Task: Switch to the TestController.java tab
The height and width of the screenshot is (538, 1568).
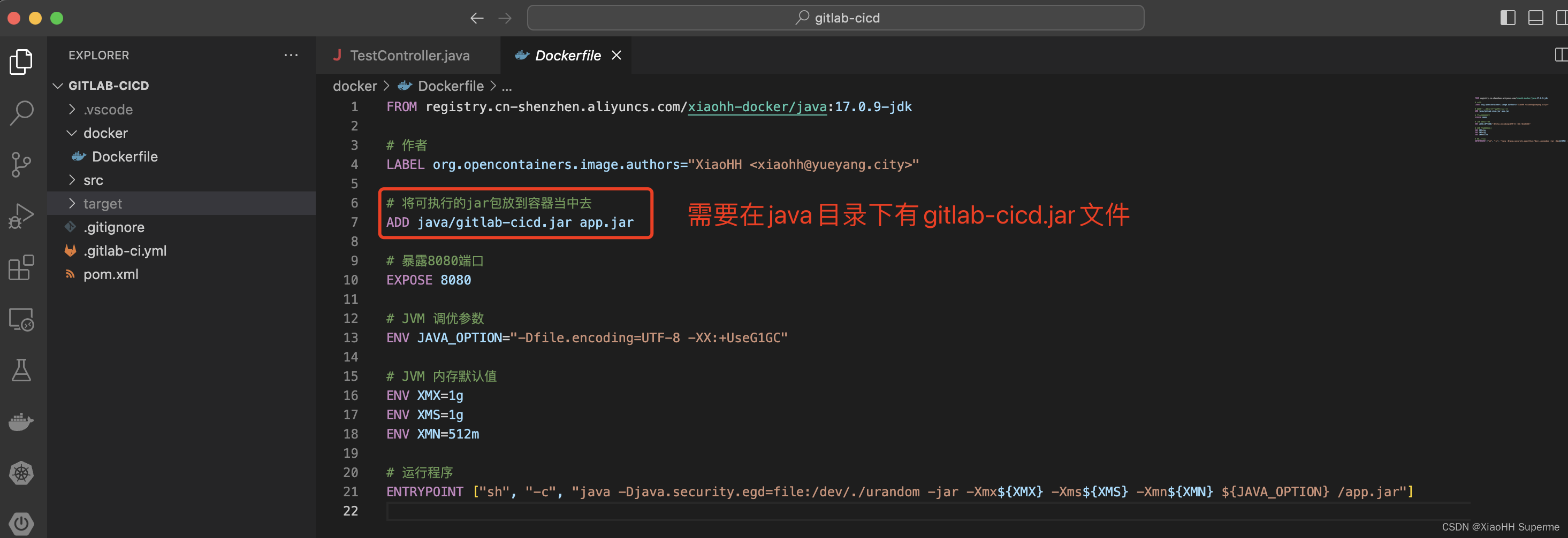Action: [x=408, y=56]
